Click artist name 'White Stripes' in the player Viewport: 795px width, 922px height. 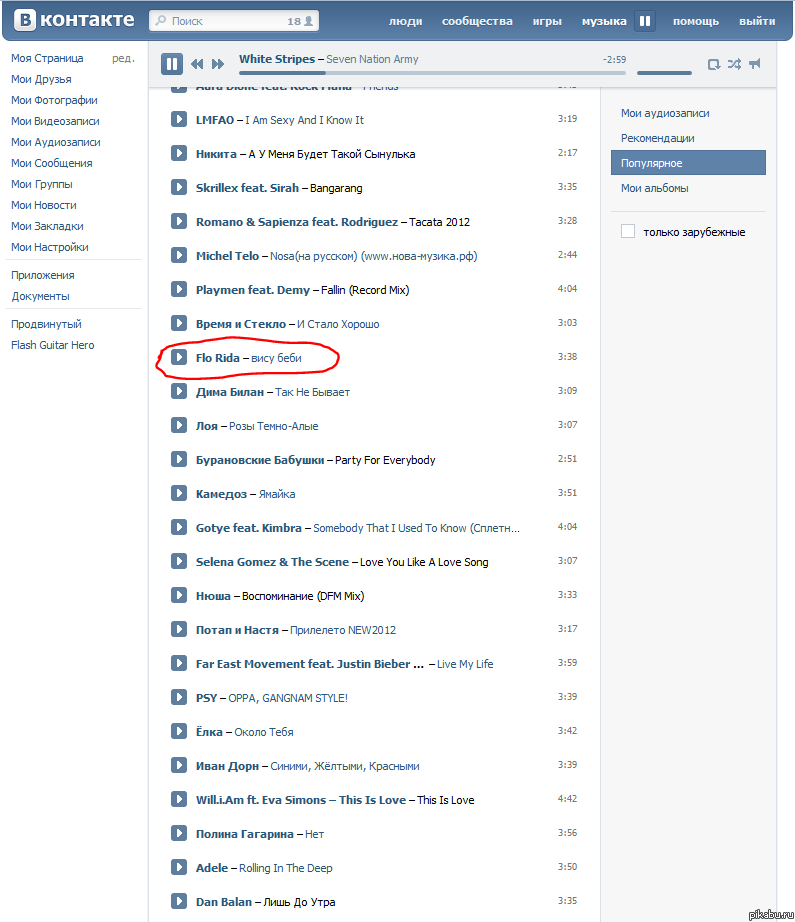277,59
